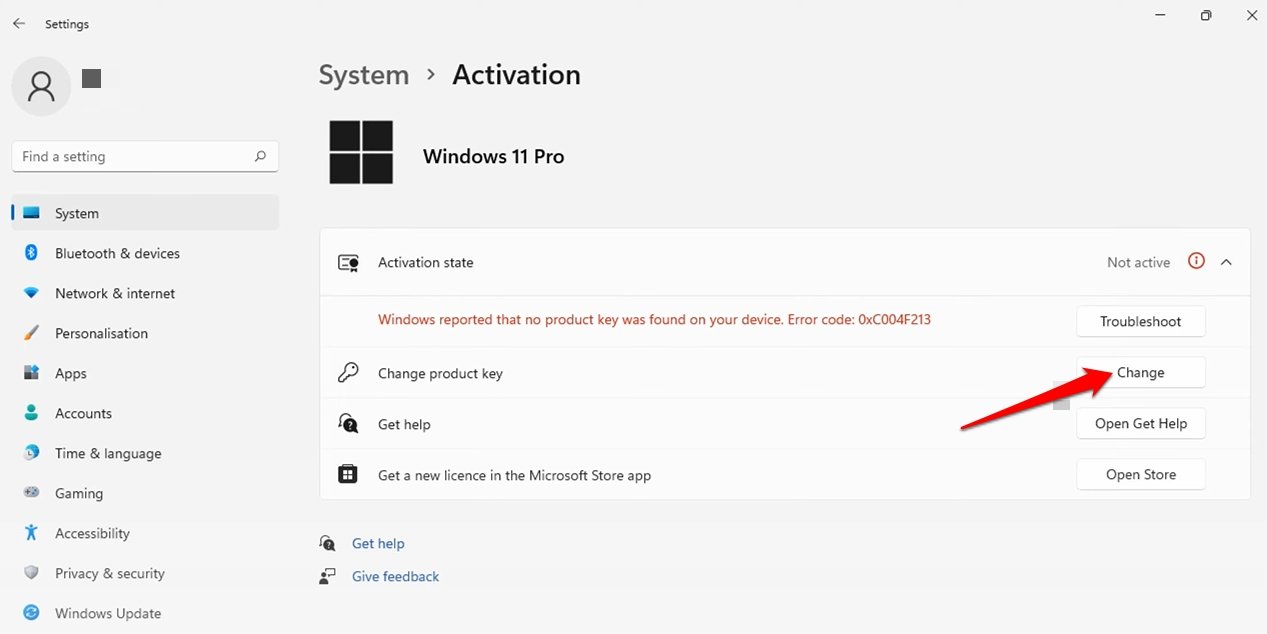This screenshot has width=1267, height=634.
Task: Click the Windows 11 logo
Action: 361,152
